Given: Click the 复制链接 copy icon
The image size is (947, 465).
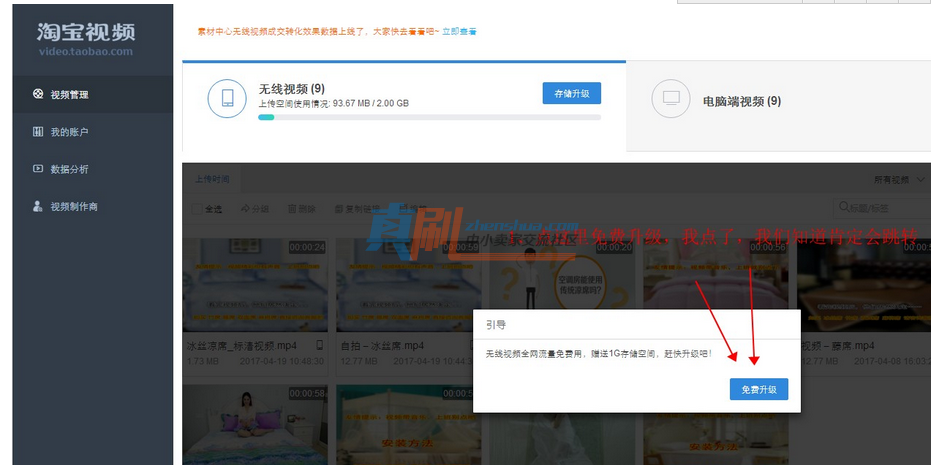Looking at the screenshot, I should (339, 209).
